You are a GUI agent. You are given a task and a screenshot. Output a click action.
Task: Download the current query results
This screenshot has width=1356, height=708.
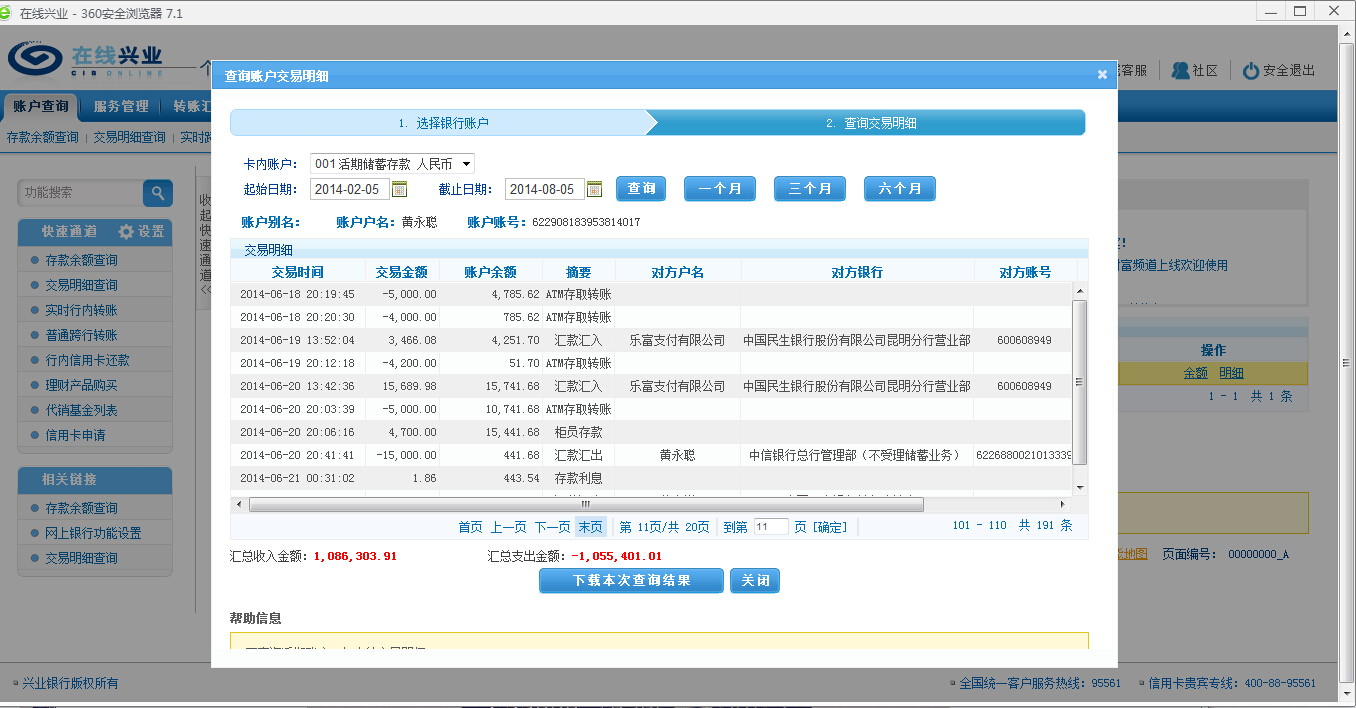631,581
